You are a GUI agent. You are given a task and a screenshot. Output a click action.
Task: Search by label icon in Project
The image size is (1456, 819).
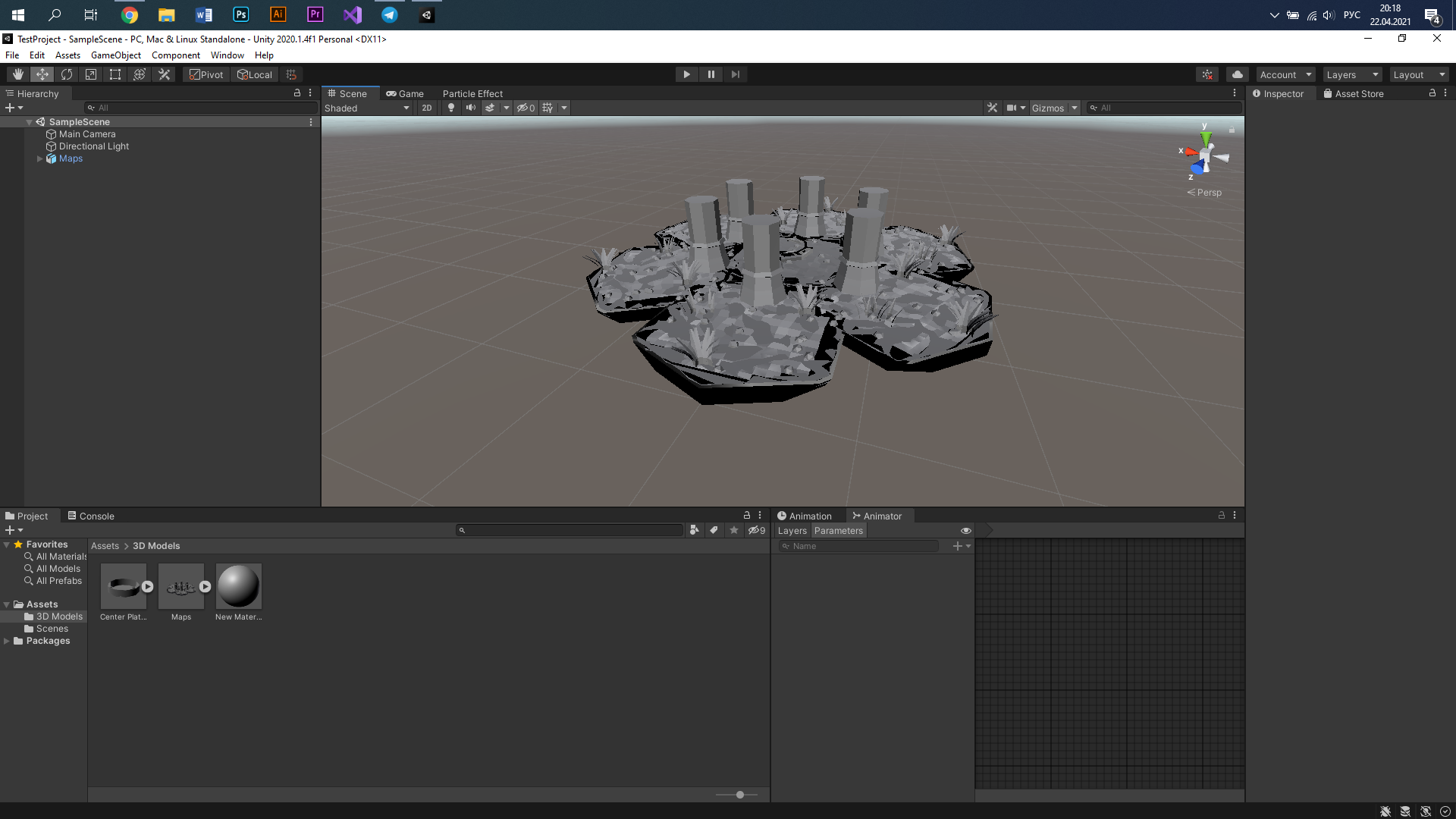(714, 531)
